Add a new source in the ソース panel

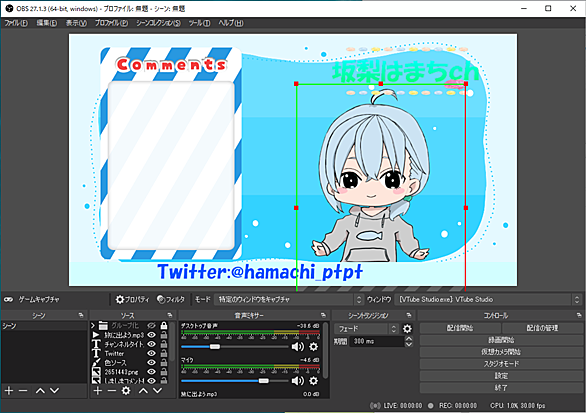98,391
